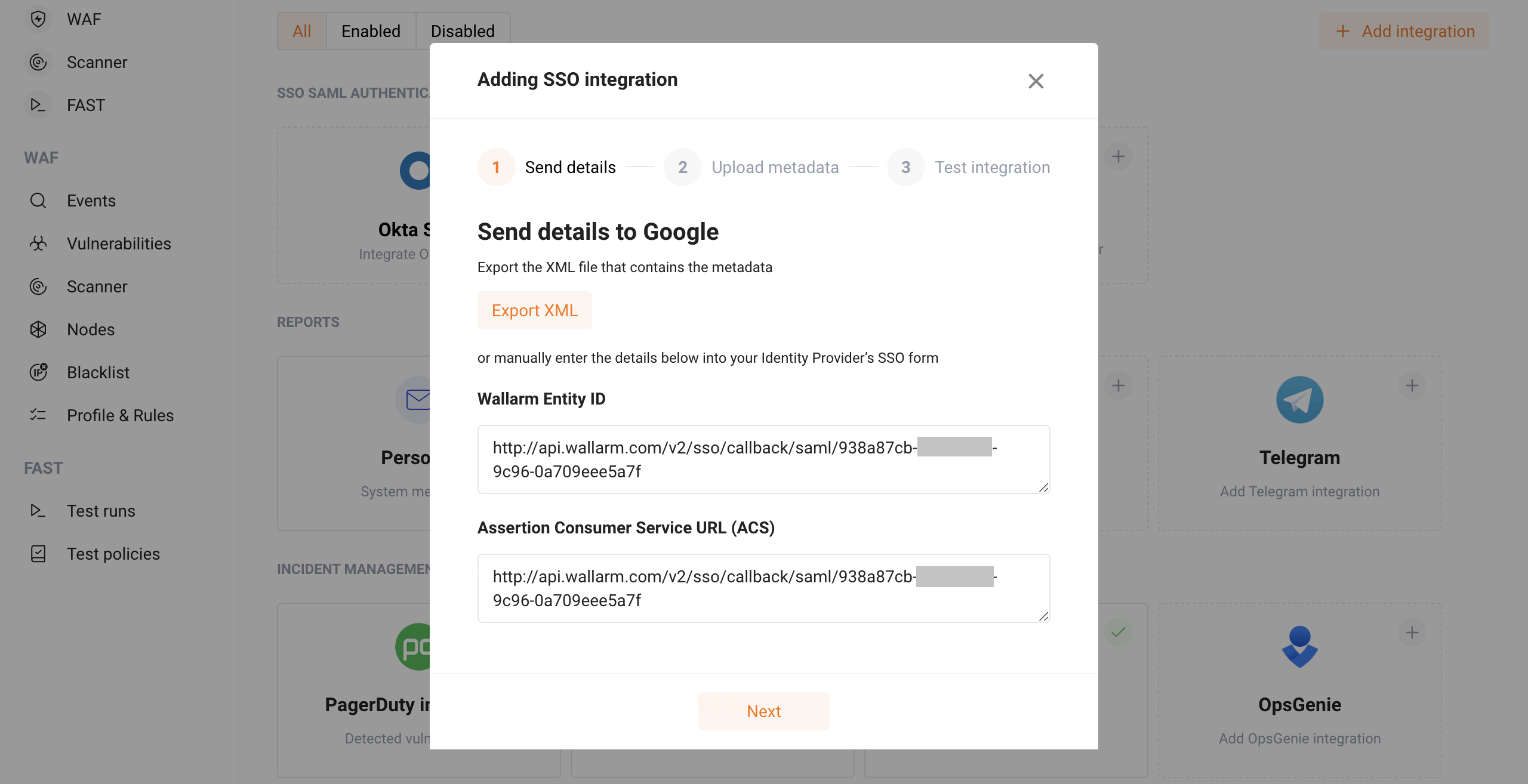This screenshot has width=1528, height=784.
Task: Select the Scanner item under WAF
Action: (x=97, y=286)
